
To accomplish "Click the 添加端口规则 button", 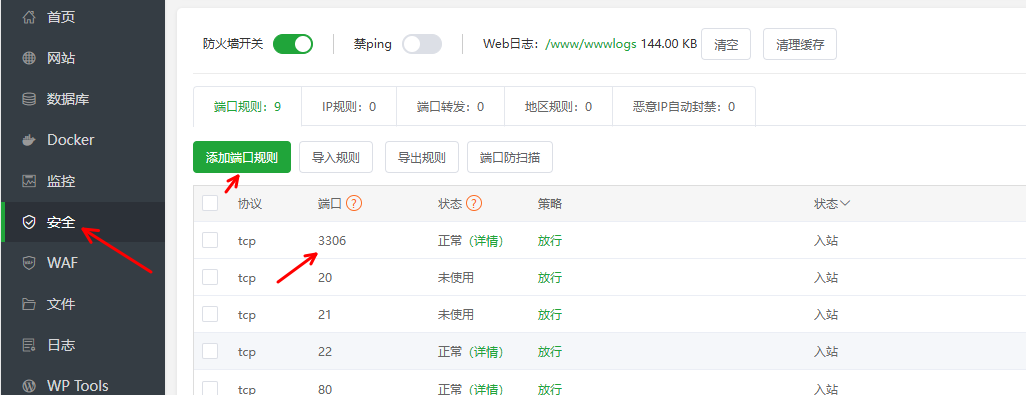I will pos(241,157).
